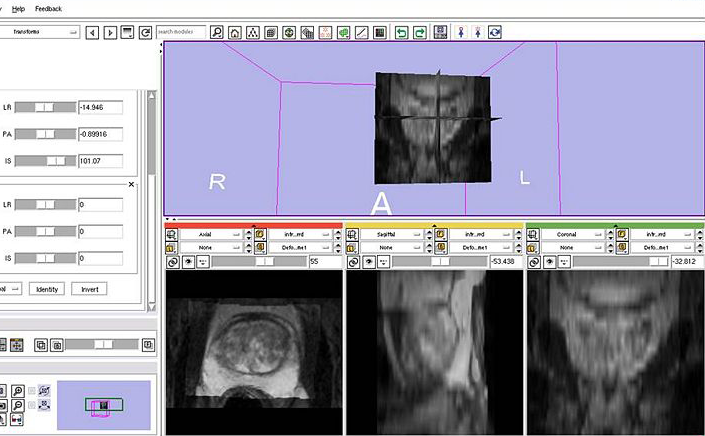Image resolution: width=705 pixels, height=436 pixels.
Task: Click the Identity button
Action: (x=46, y=289)
